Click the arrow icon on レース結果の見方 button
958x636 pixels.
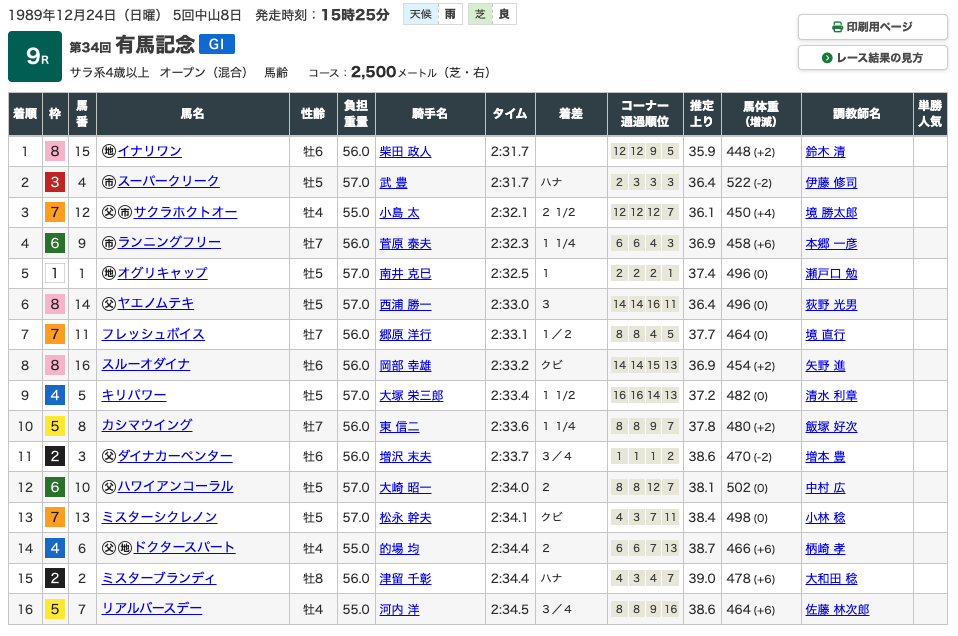pos(827,58)
